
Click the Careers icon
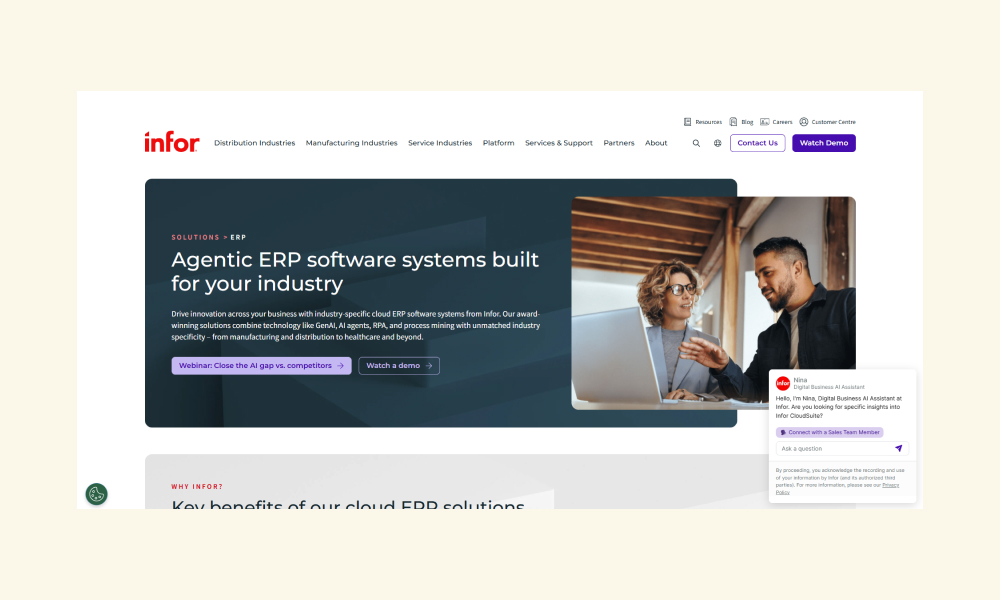765,122
